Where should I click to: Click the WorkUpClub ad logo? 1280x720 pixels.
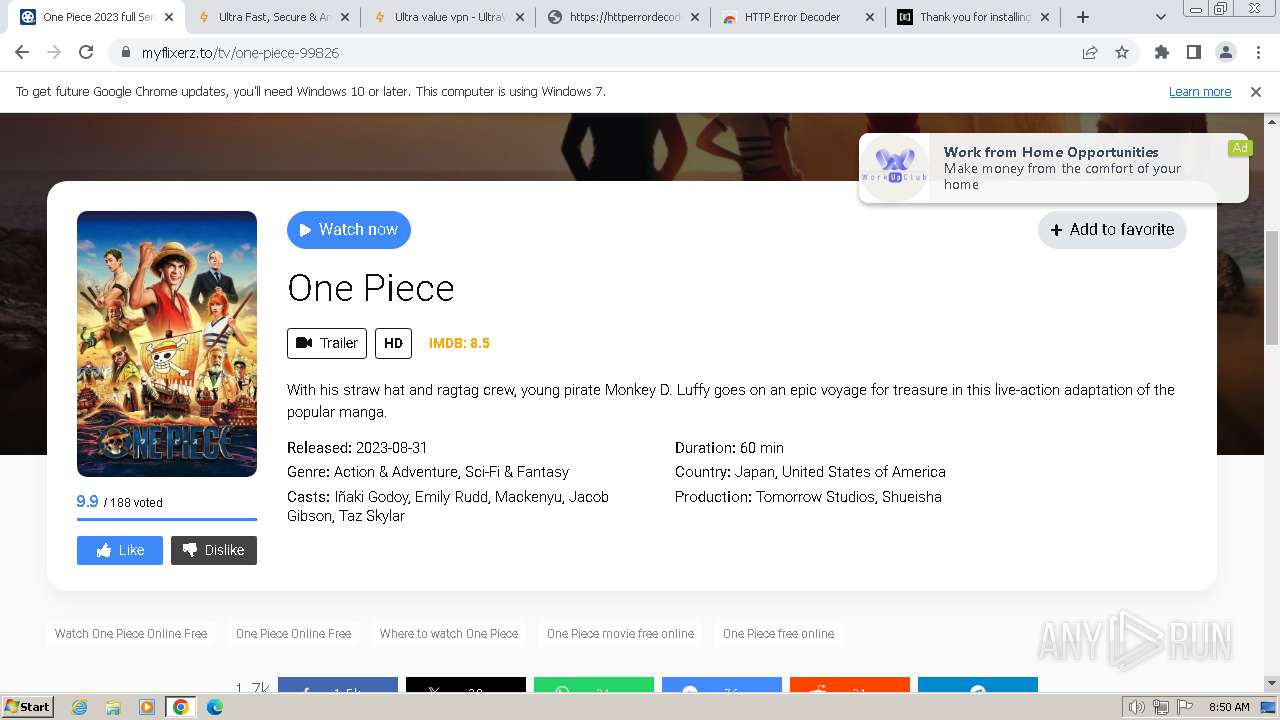coord(895,167)
